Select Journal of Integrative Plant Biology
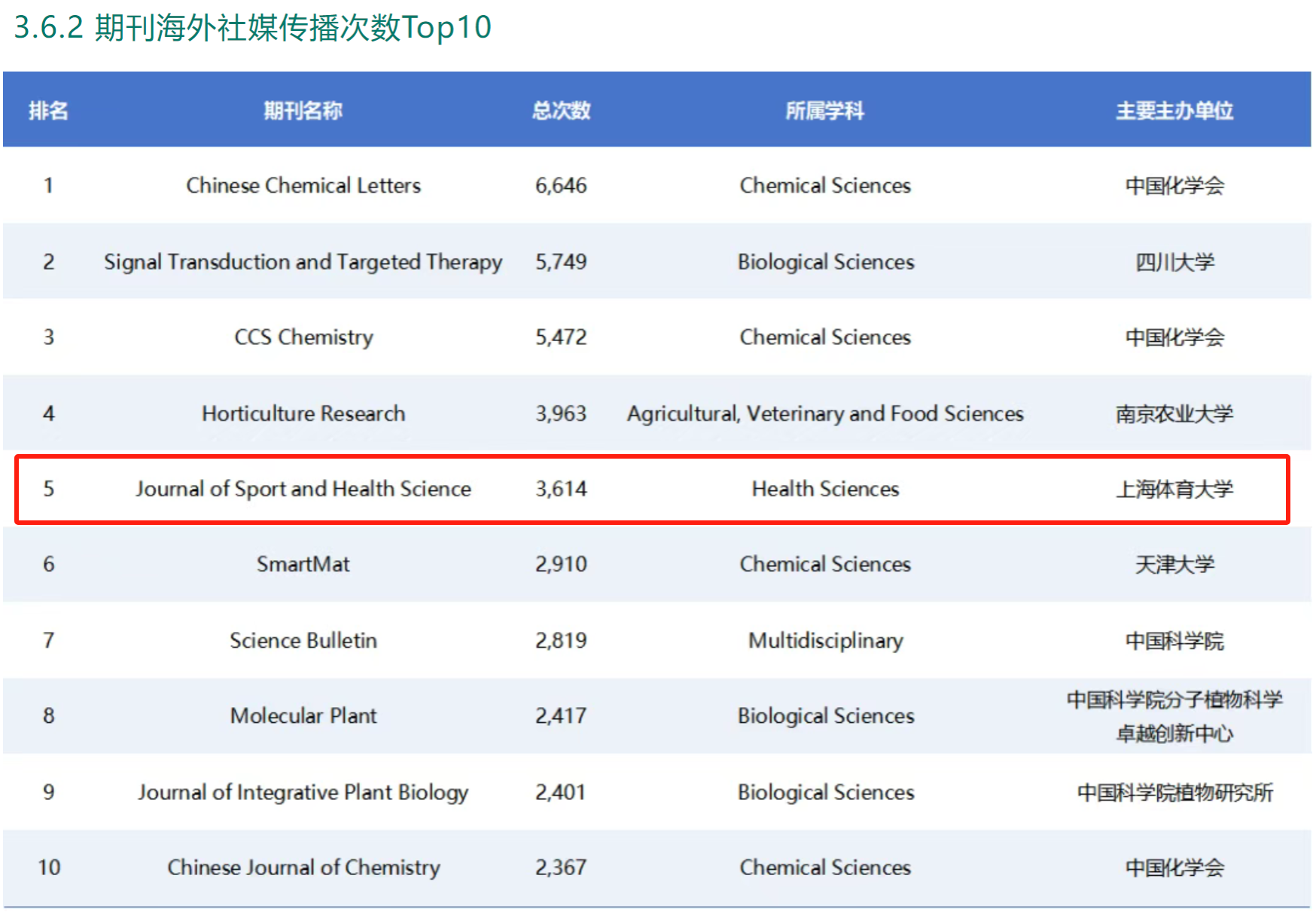 click(x=303, y=792)
